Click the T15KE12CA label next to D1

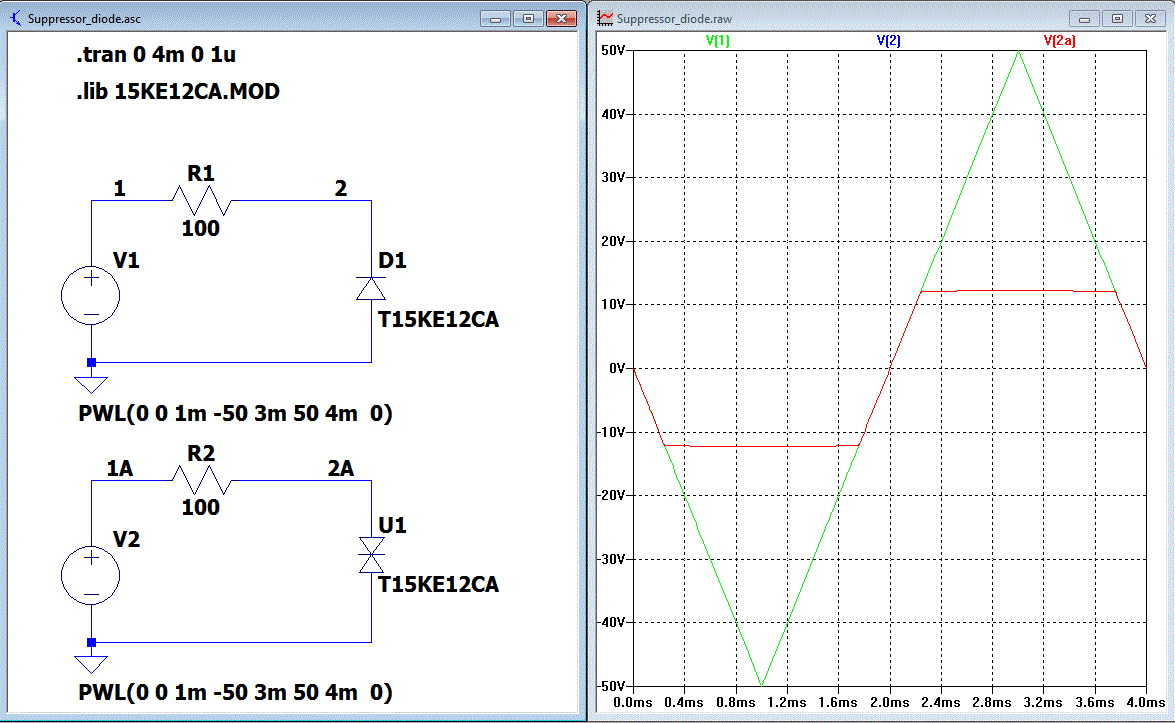coord(438,320)
